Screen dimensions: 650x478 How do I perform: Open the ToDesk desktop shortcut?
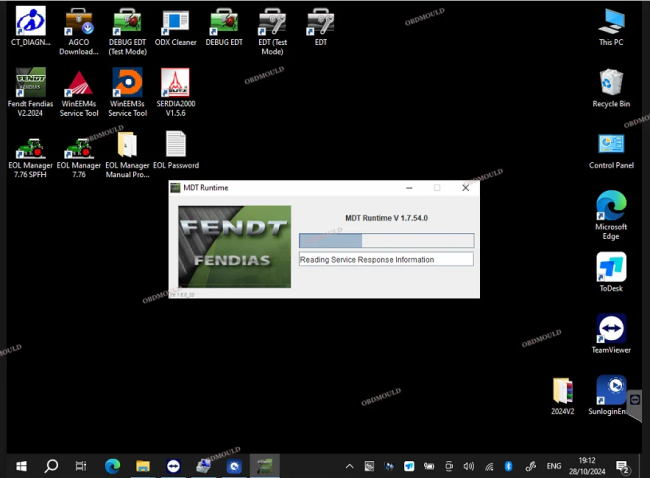tap(611, 268)
